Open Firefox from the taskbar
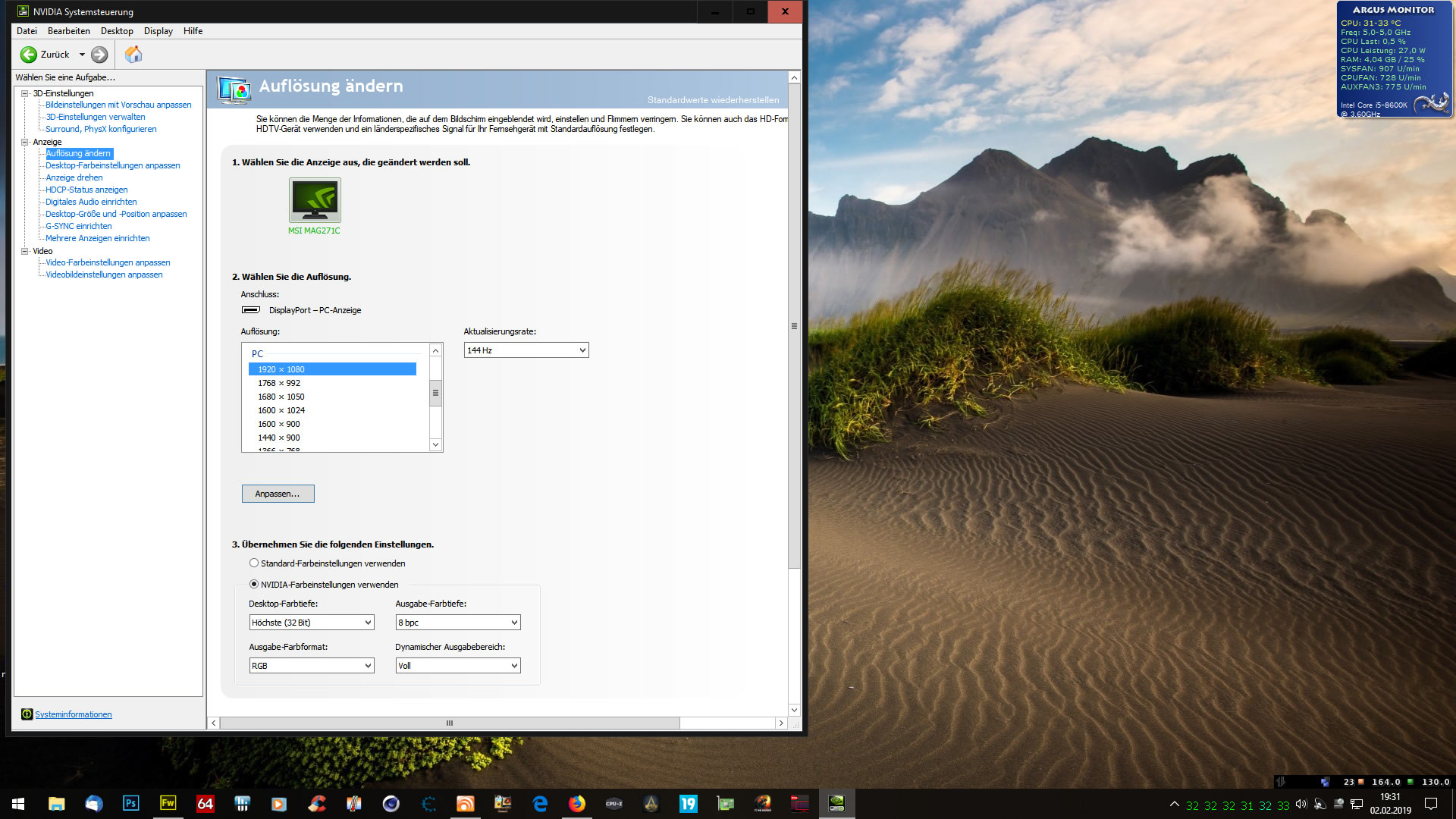 pyautogui.click(x=577, y=804)
